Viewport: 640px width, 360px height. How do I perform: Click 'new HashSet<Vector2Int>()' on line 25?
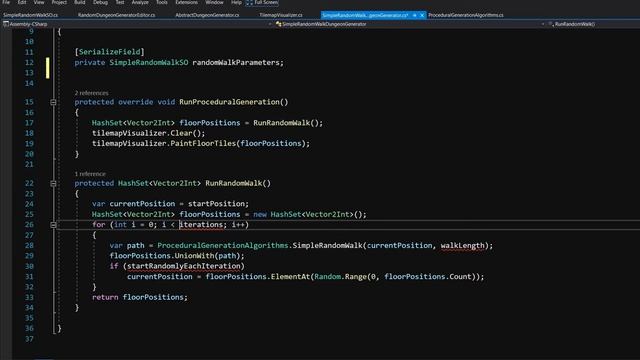[309, 214]
